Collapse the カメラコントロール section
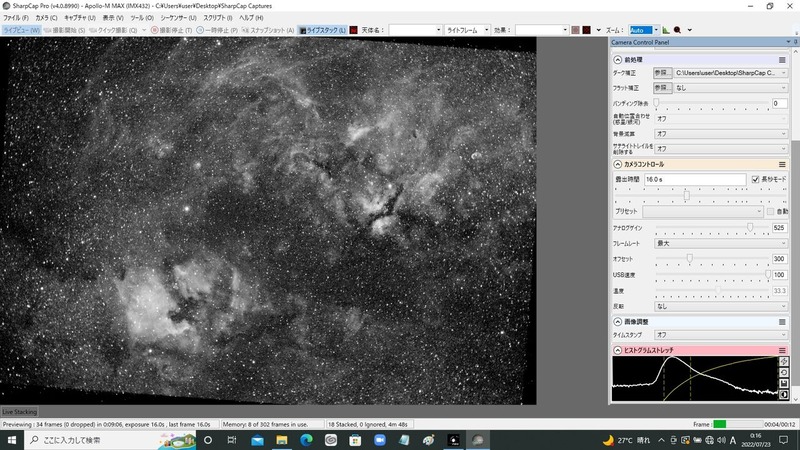The width and height of the screenshot is (800, 450). [x=617, y=164]
